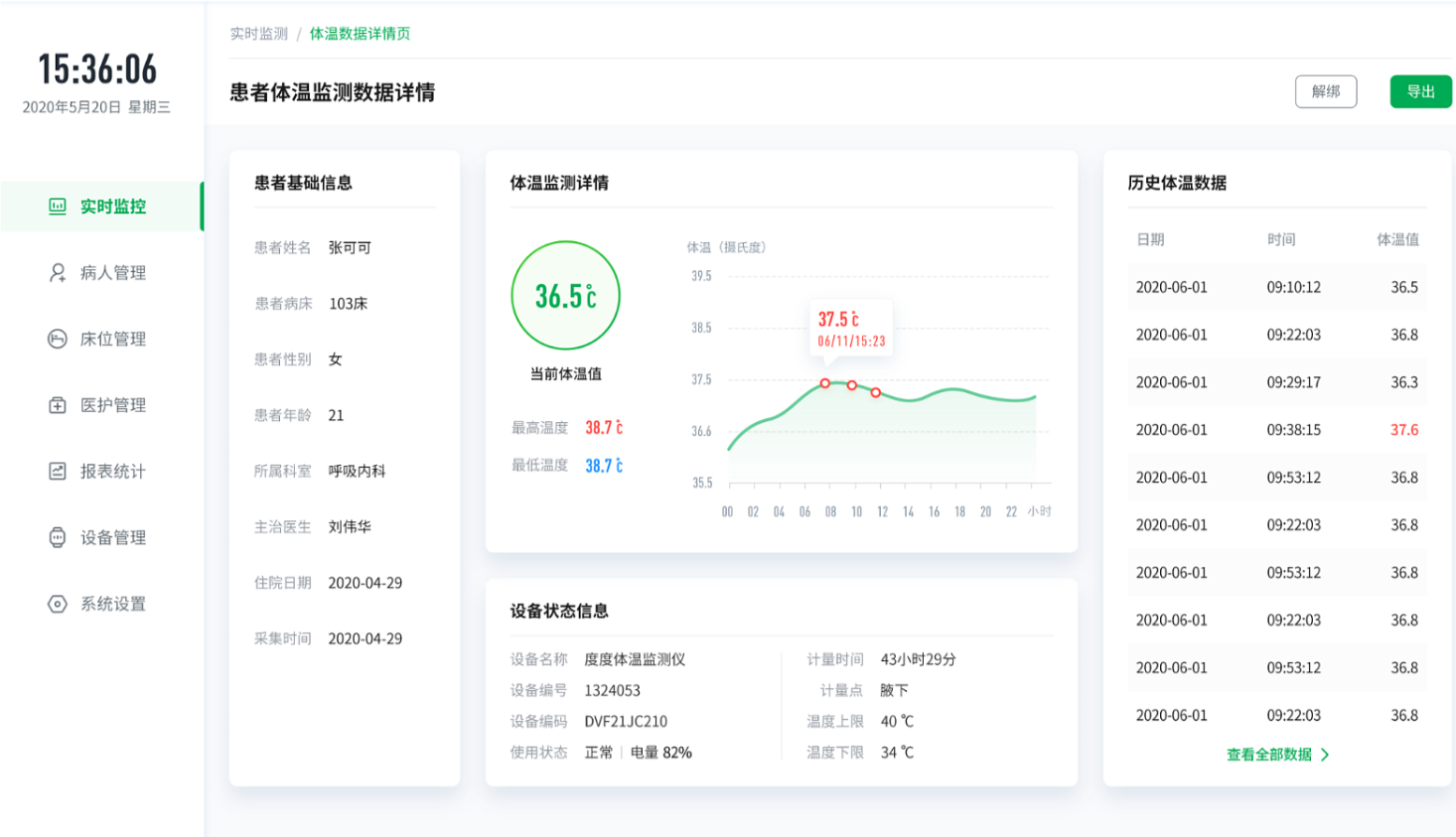Click the red 37.6 temperature value

[1404, 430]
